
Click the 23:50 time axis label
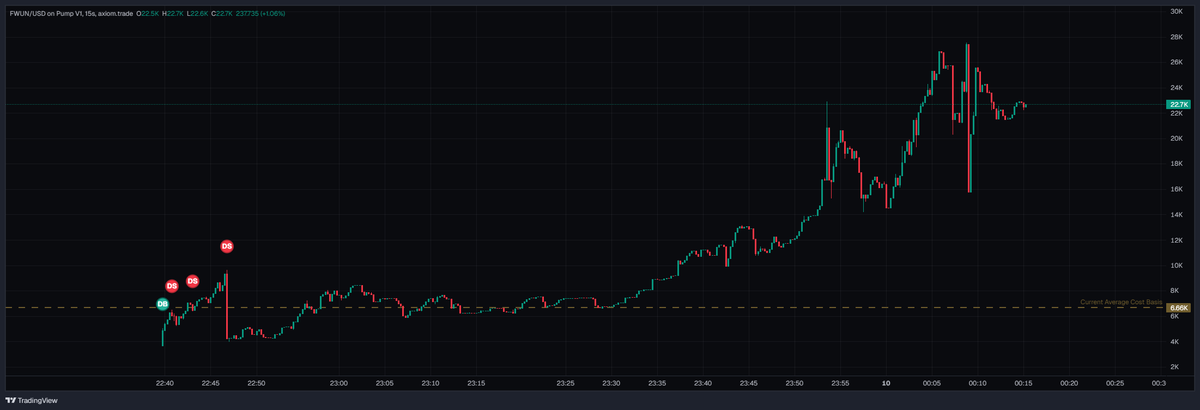pyautogui.click(x=795, y=383)
